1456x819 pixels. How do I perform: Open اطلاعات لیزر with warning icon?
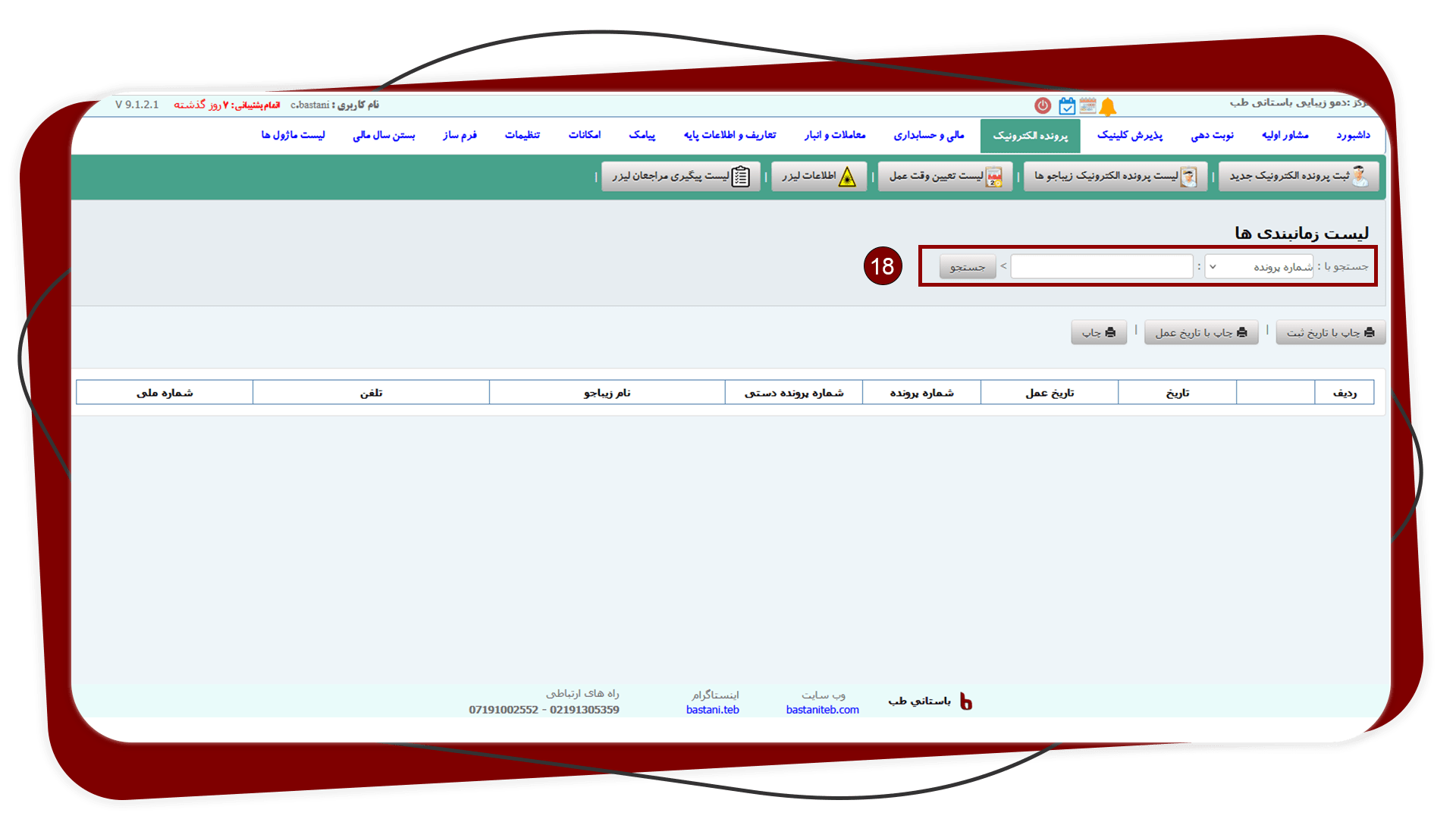click(819, 176)
